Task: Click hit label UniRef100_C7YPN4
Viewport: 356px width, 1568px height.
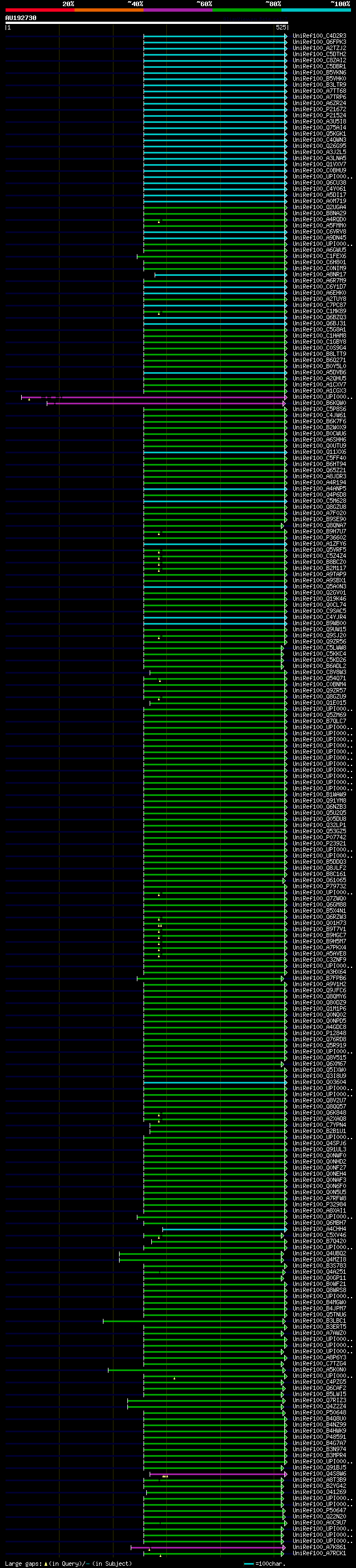Action: [x=319, y=1125]
